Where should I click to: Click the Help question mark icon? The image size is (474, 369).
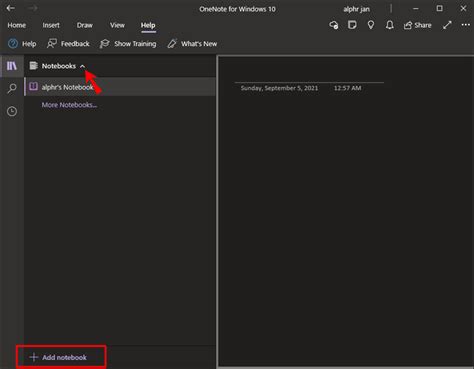pyautogui.click(x=13, y=44)
